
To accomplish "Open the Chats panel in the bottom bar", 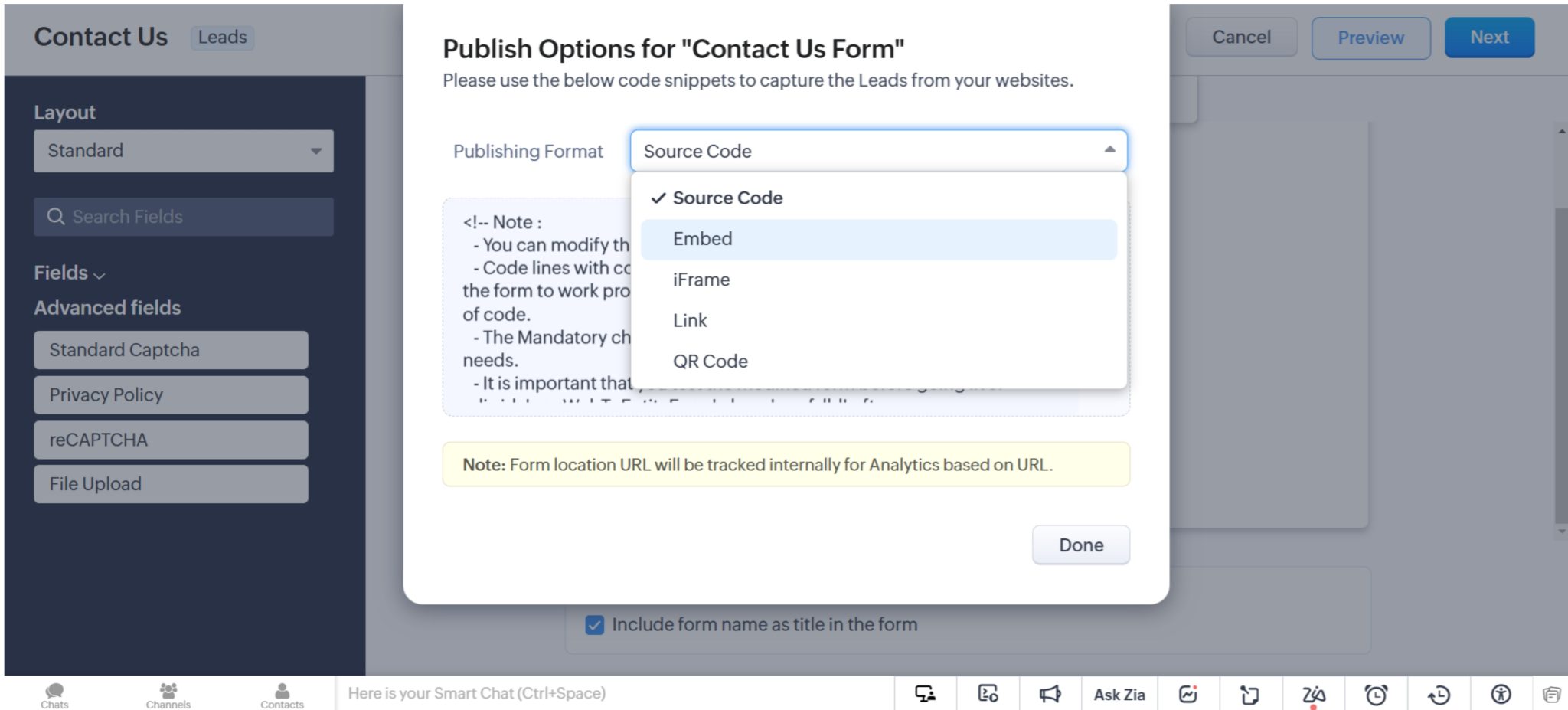I will [54, 693].
